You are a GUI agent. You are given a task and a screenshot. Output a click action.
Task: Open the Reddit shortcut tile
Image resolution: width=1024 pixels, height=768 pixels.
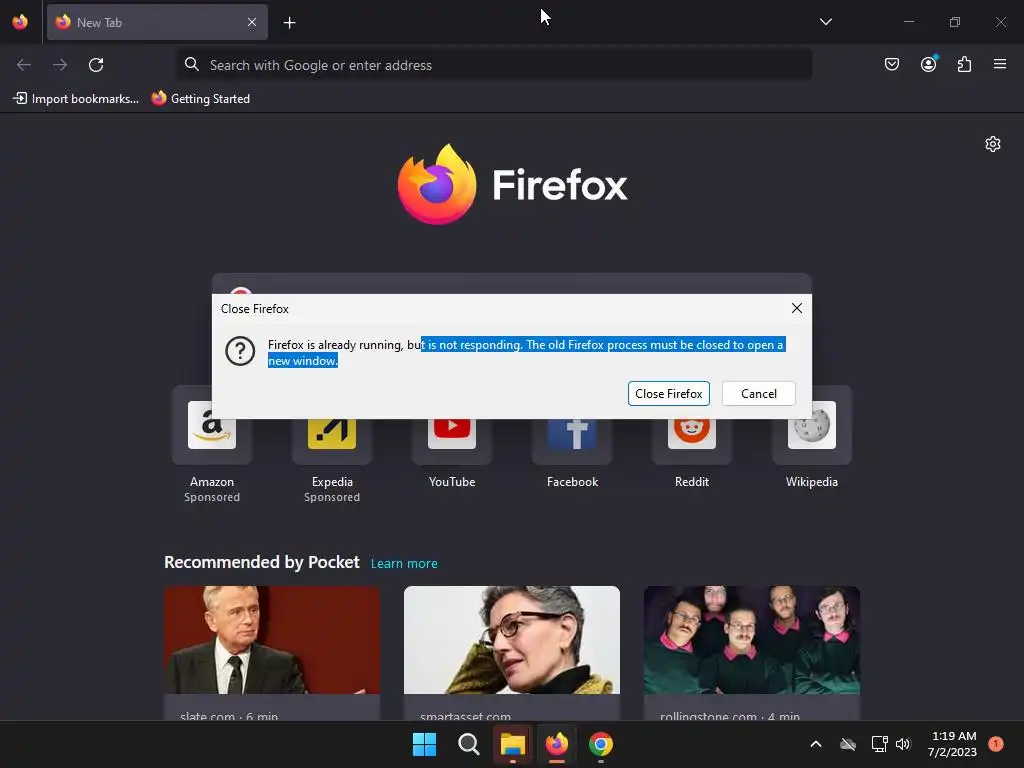692,438
